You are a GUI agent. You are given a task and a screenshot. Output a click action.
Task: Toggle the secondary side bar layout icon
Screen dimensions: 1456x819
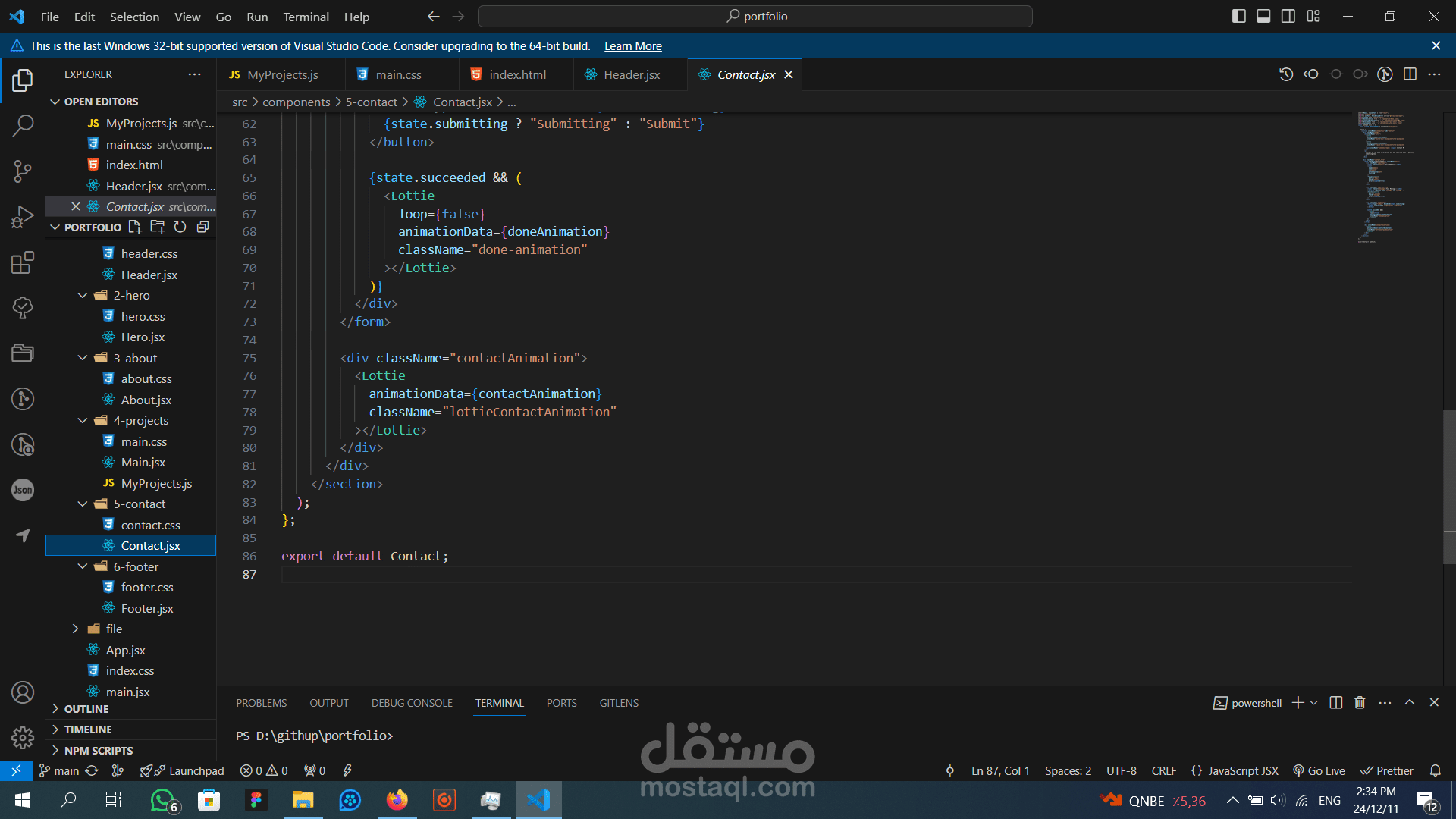pyautogui.click(x=1288, y=16)
